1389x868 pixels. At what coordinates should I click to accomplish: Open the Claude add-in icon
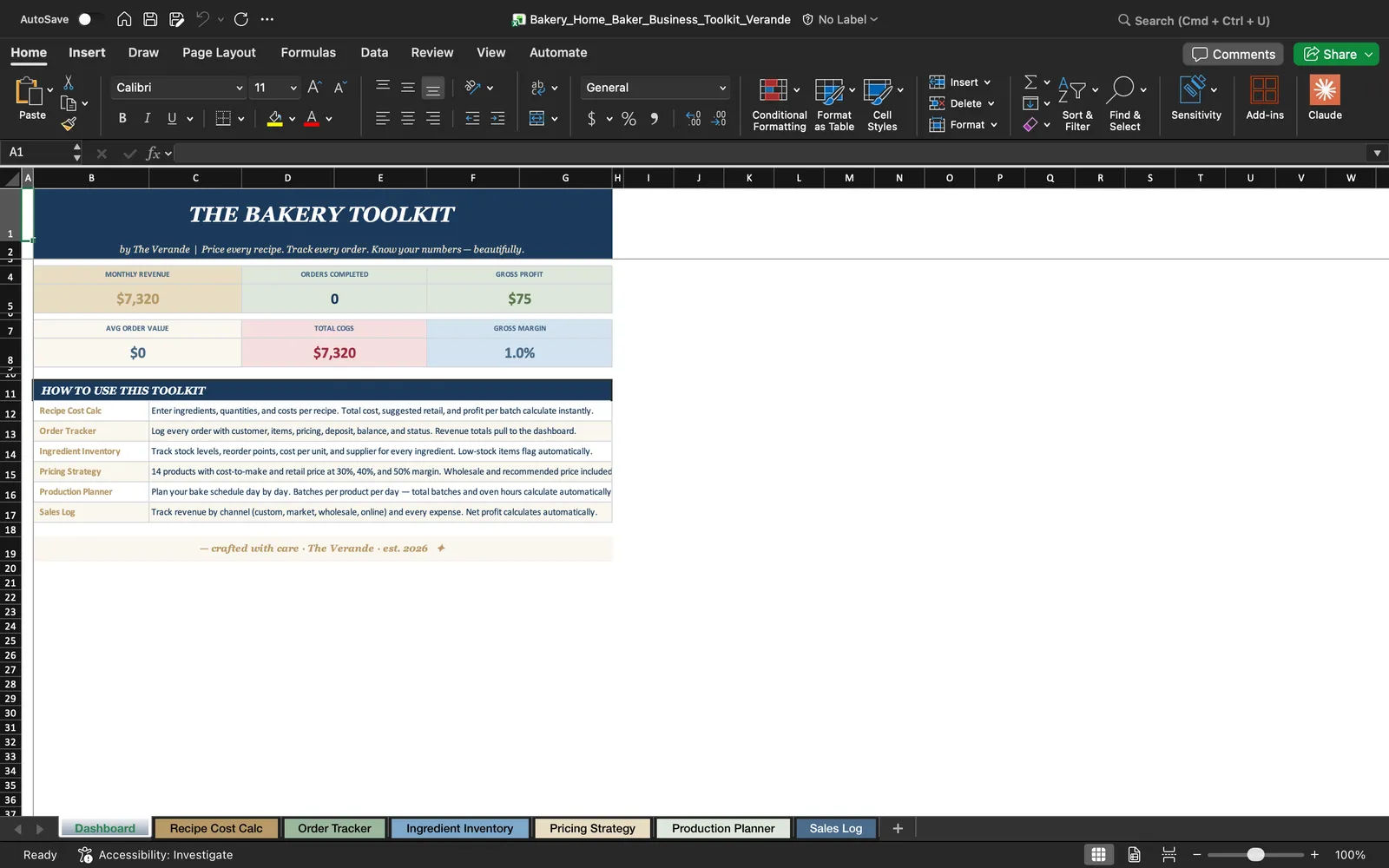click(x=1325, y=90)
